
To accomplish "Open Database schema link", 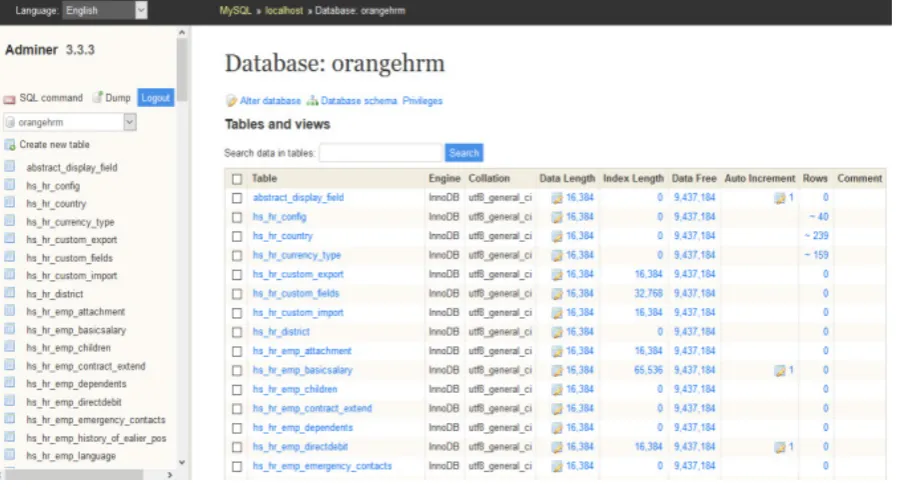I will coord(359,101).
